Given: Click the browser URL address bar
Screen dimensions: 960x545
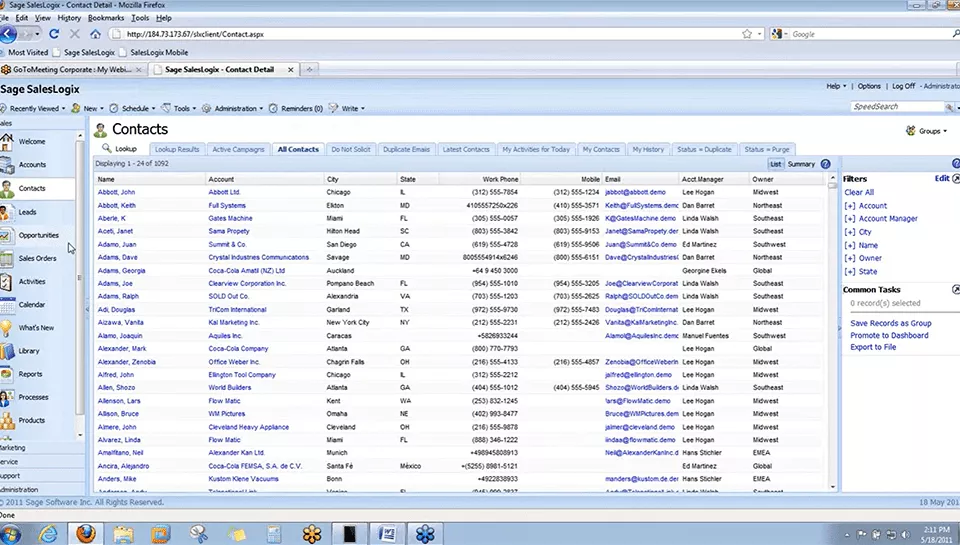Looking at the screenshot, I should [429, 34].
